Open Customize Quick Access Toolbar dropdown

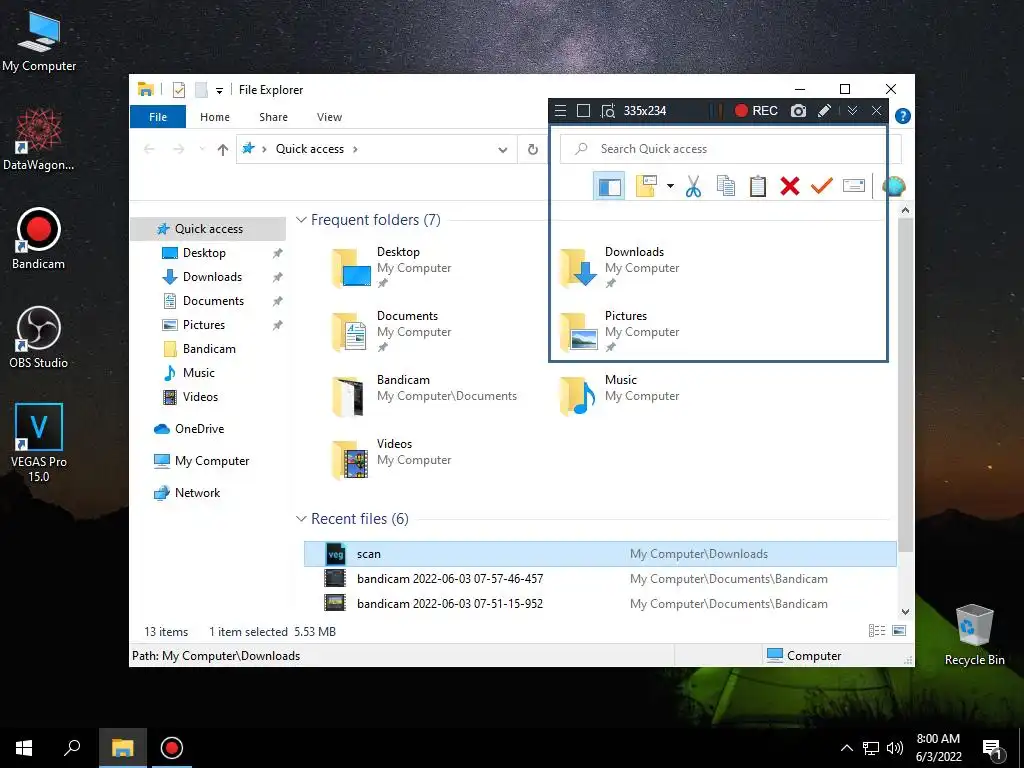pyautogui.click(x=219, y=91)
